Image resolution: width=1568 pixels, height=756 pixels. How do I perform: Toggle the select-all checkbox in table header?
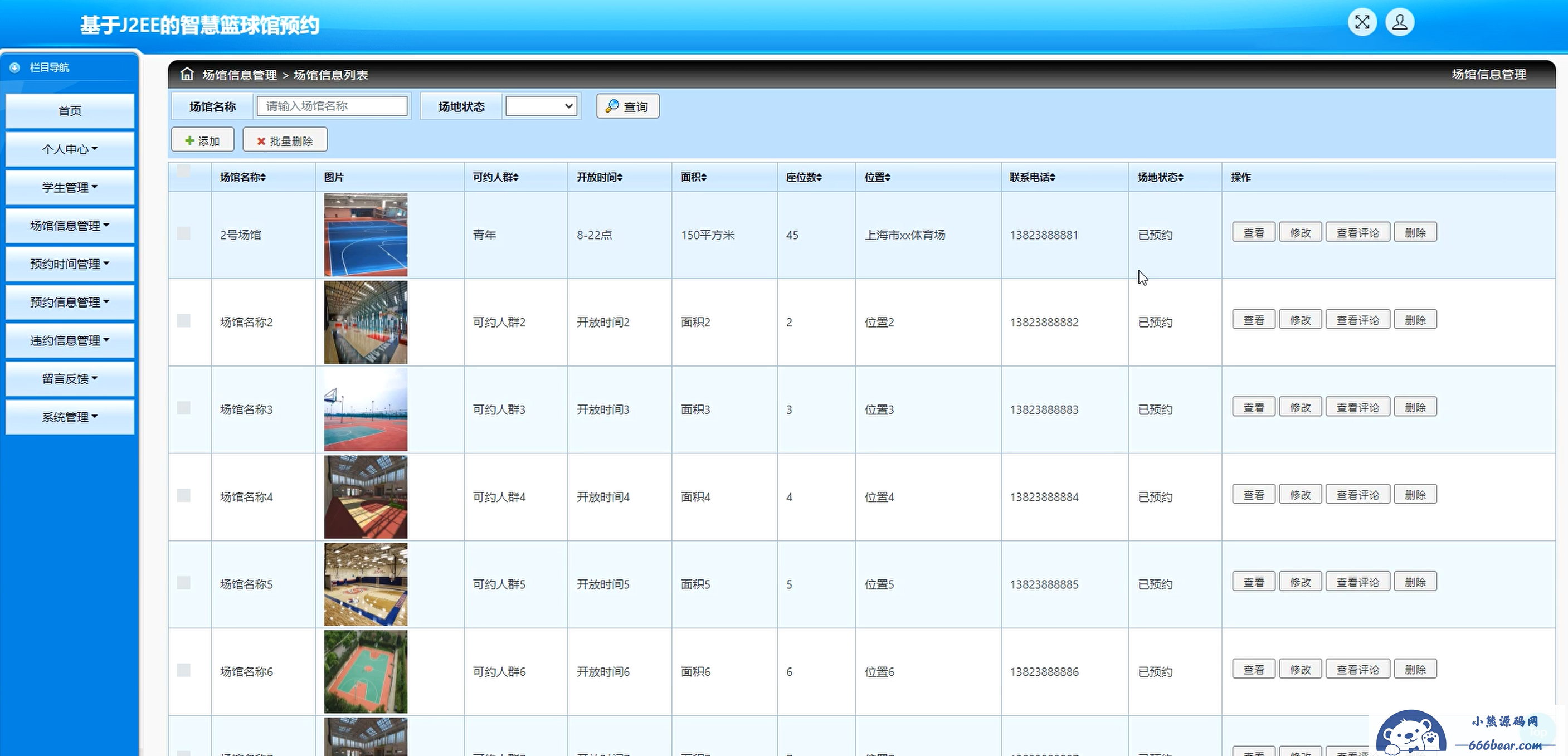tap(183, 170)
